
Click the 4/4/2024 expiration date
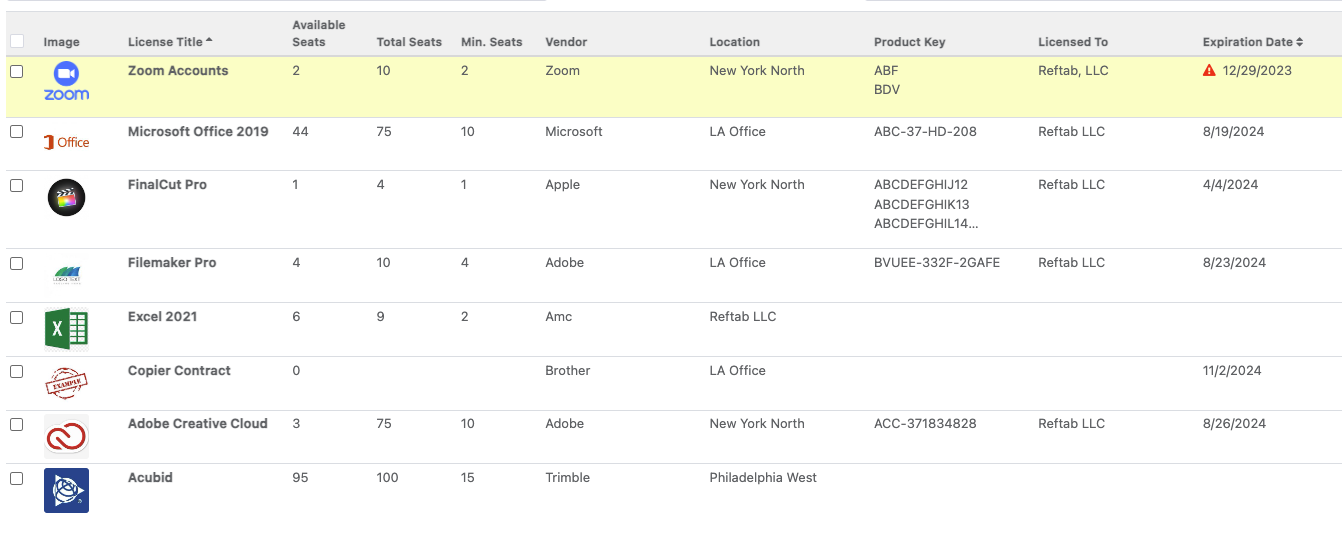(1230, 185)
